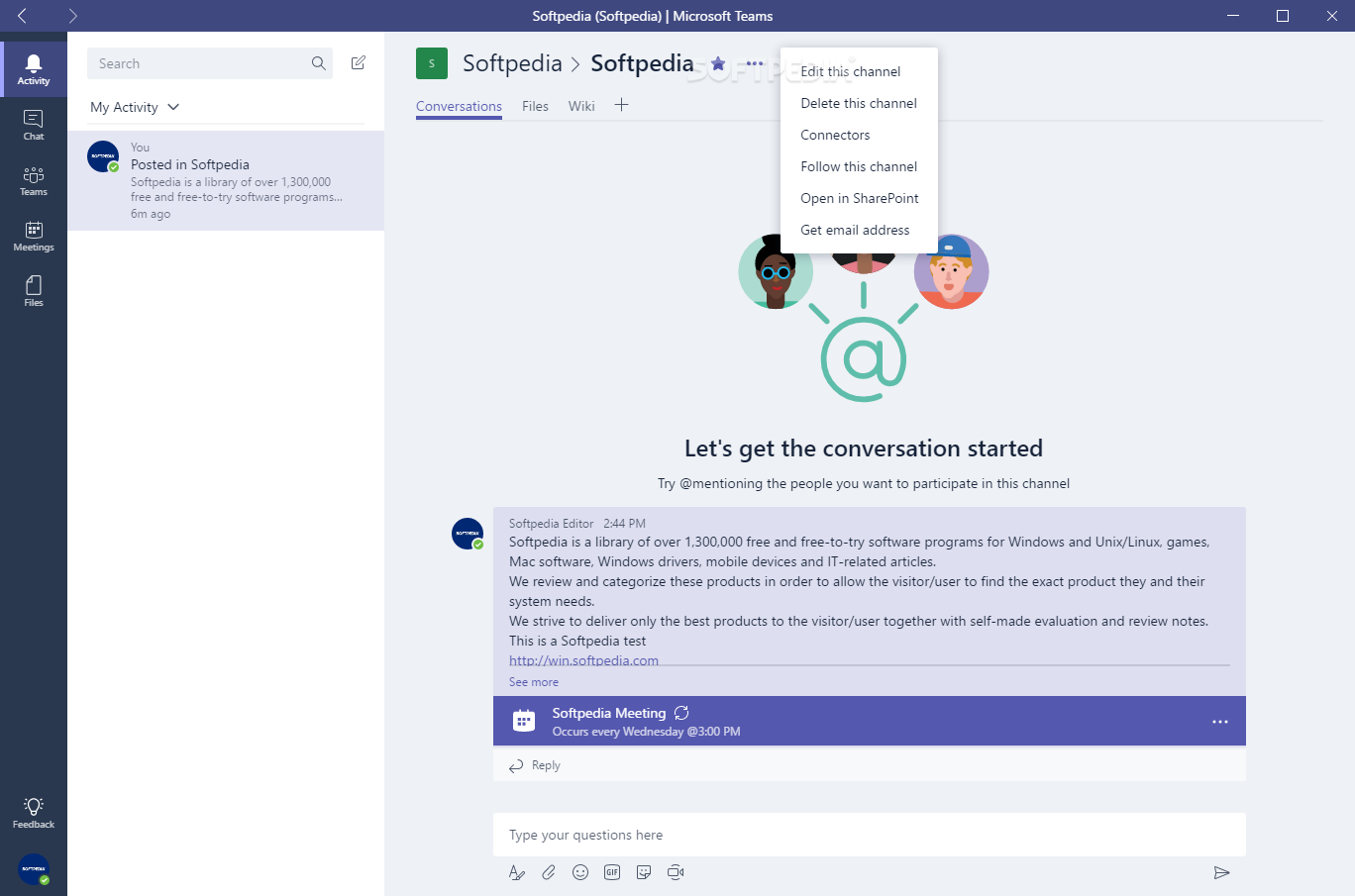This screenshot has height=896, width=1355.
Task: Choose Follow this channel
Action: (x=859, y=166)
